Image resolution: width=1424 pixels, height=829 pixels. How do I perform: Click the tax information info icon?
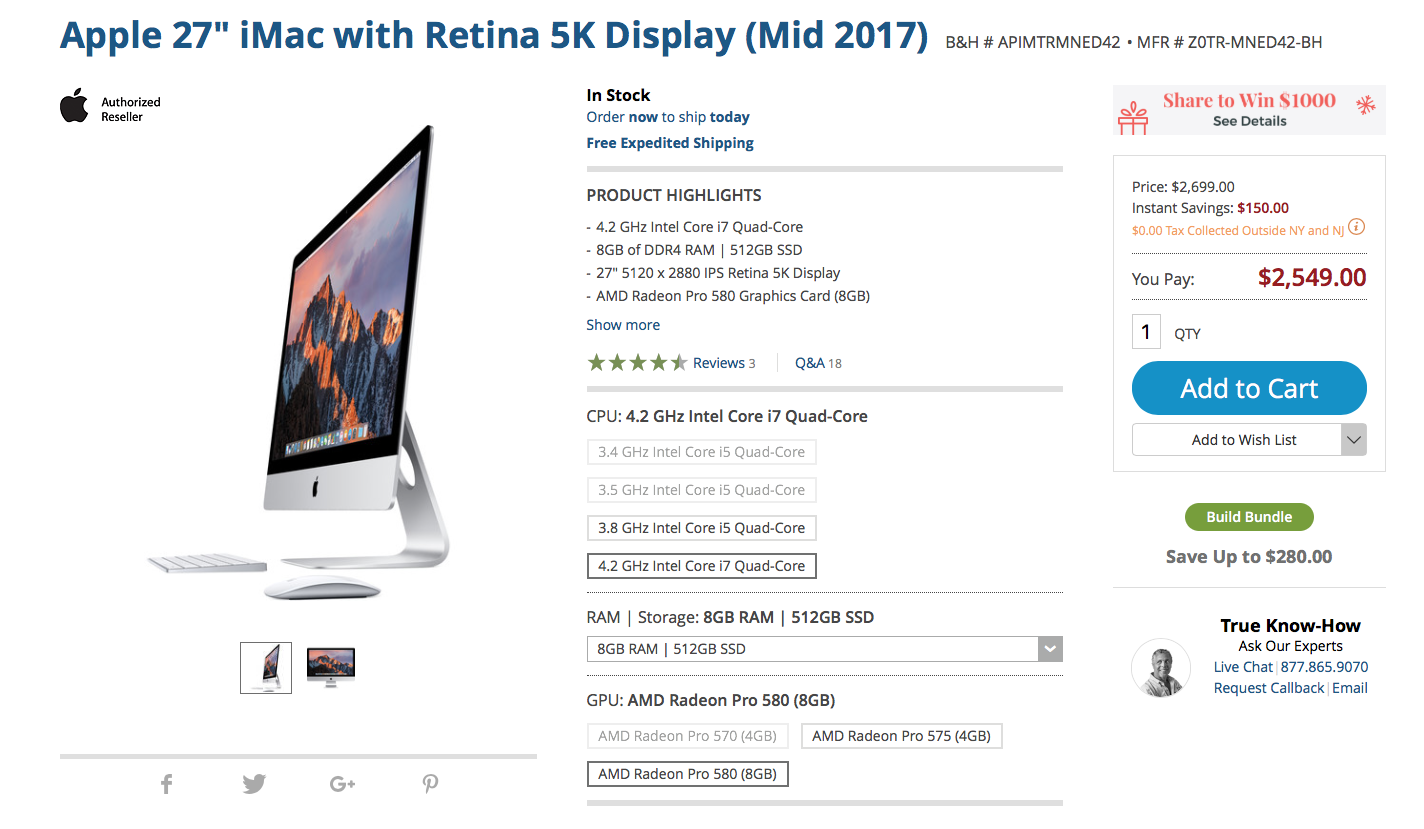(1357, 227)
